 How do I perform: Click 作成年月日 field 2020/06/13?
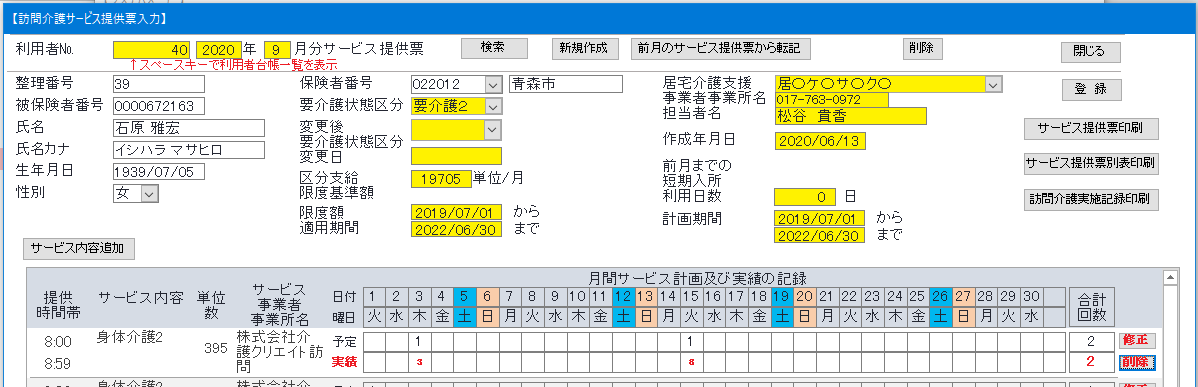coord(820,141)
